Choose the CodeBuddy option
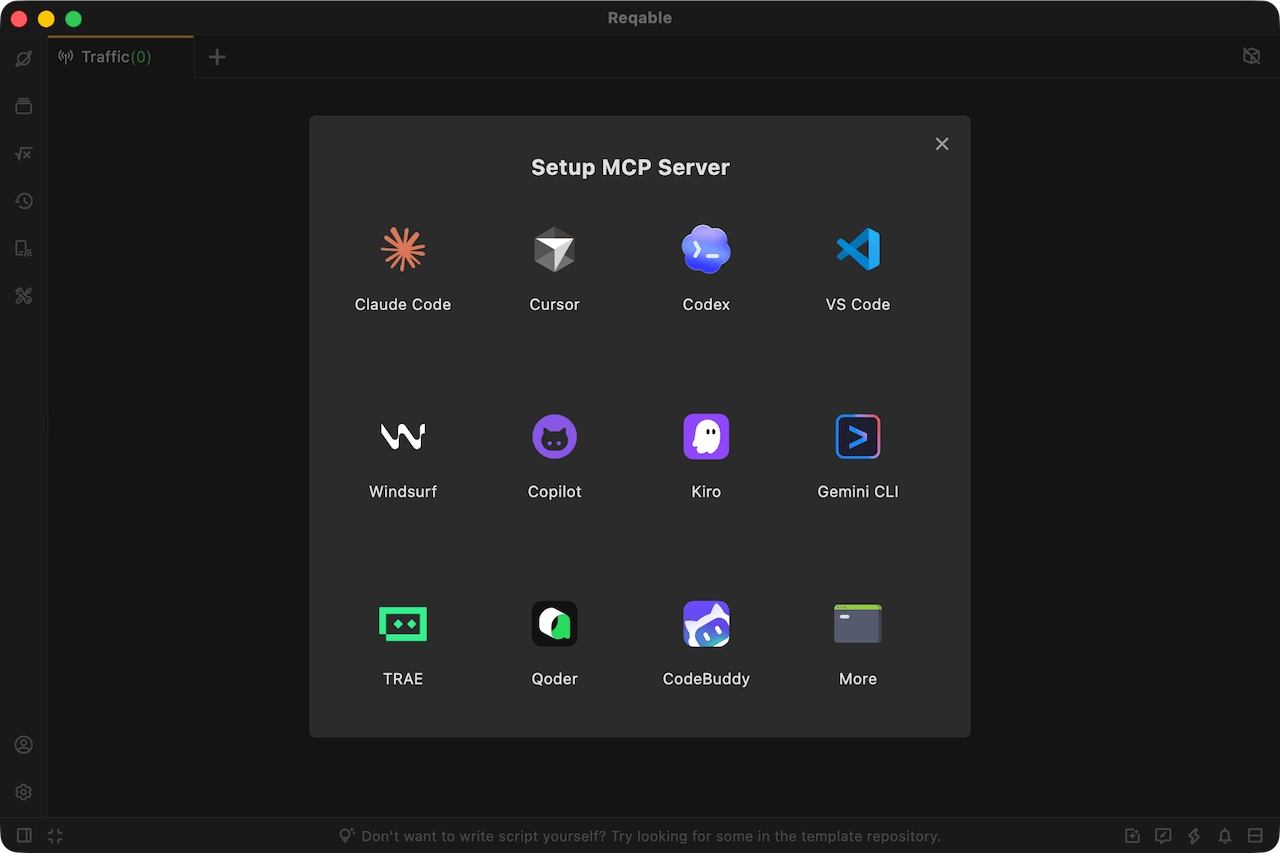 click(706, 642)
